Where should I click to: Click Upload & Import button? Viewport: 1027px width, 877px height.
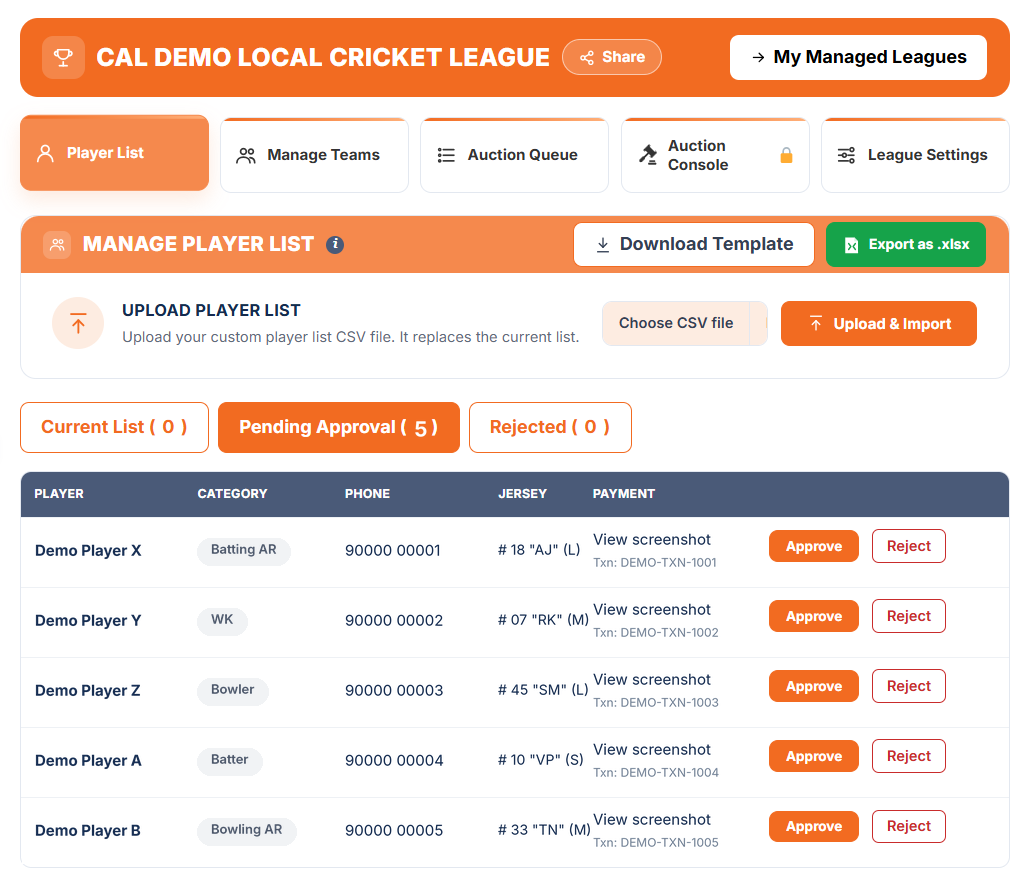(878, 324)
